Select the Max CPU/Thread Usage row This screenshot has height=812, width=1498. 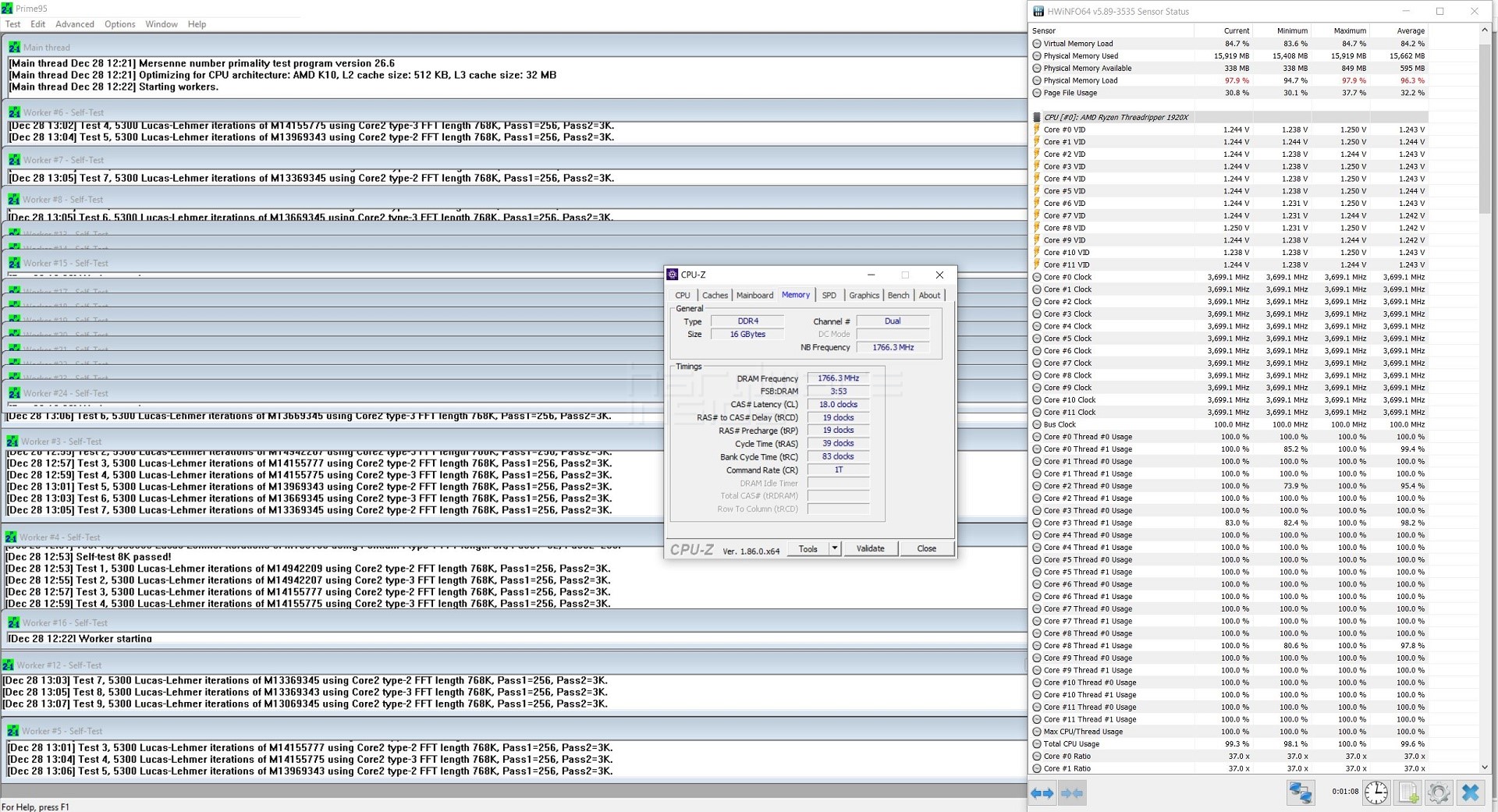point(1229,732)
